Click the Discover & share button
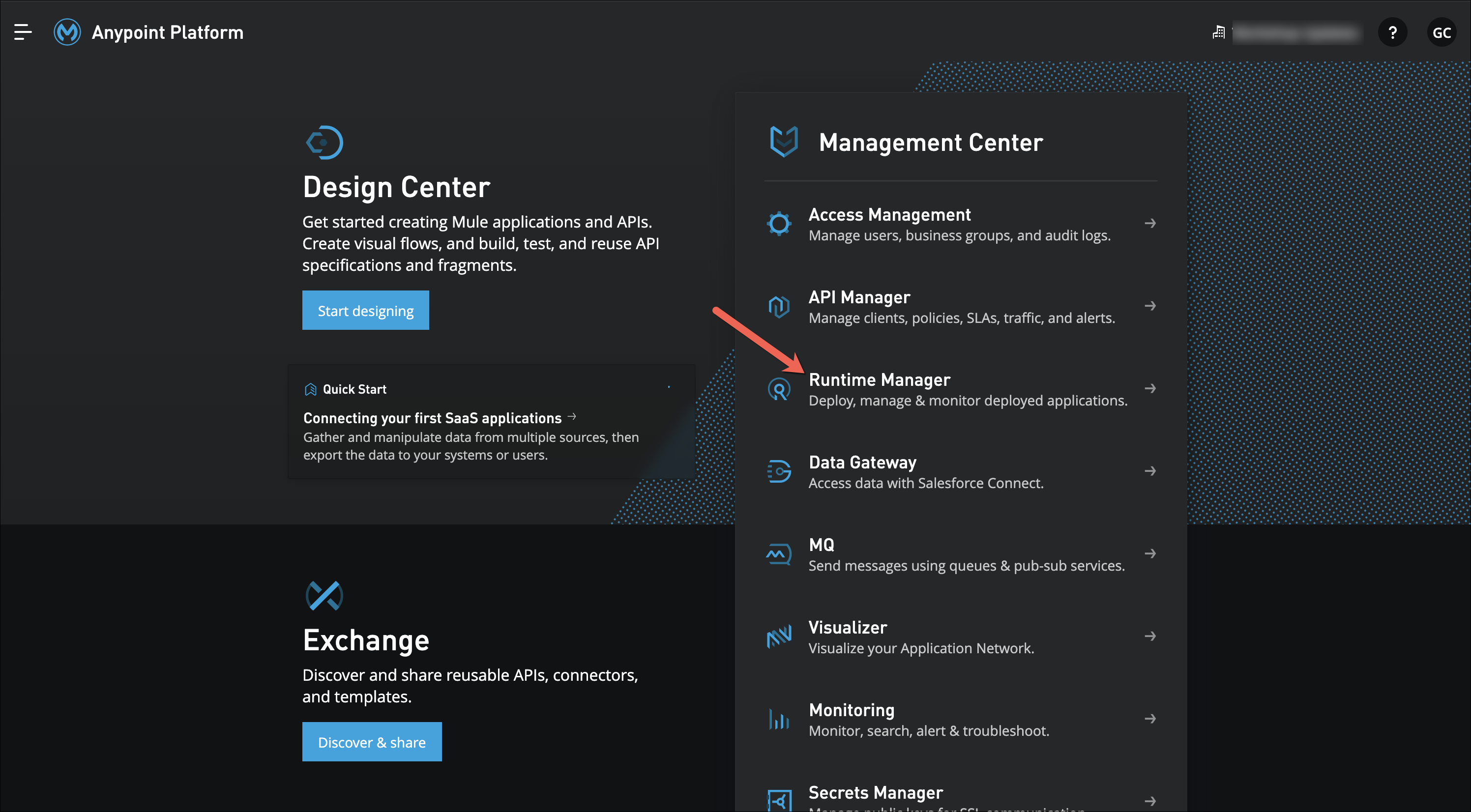Image resolution: width=1471 pixels, height=812 pixels. pyautogui.click(x=372, y=742)
